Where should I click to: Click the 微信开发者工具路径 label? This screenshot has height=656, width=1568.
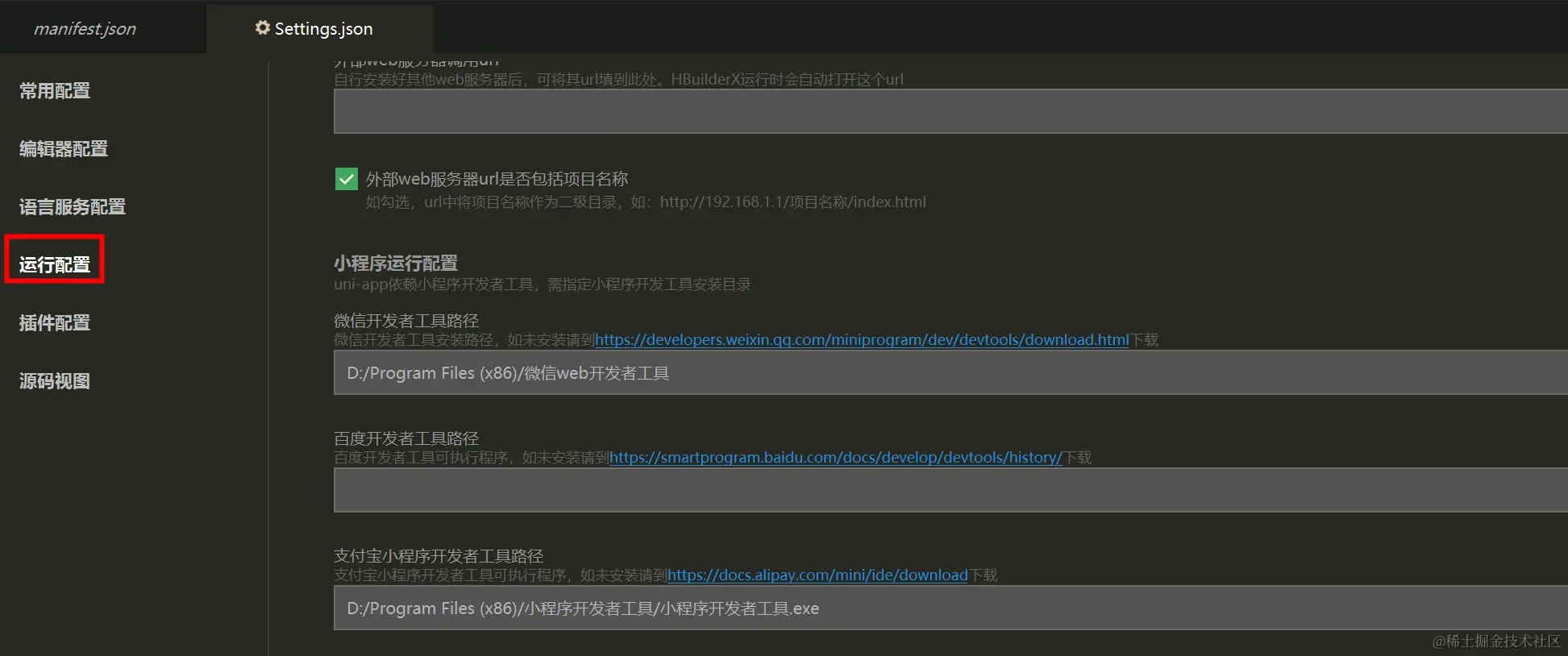pyautogui.click(x=406, y=321)
